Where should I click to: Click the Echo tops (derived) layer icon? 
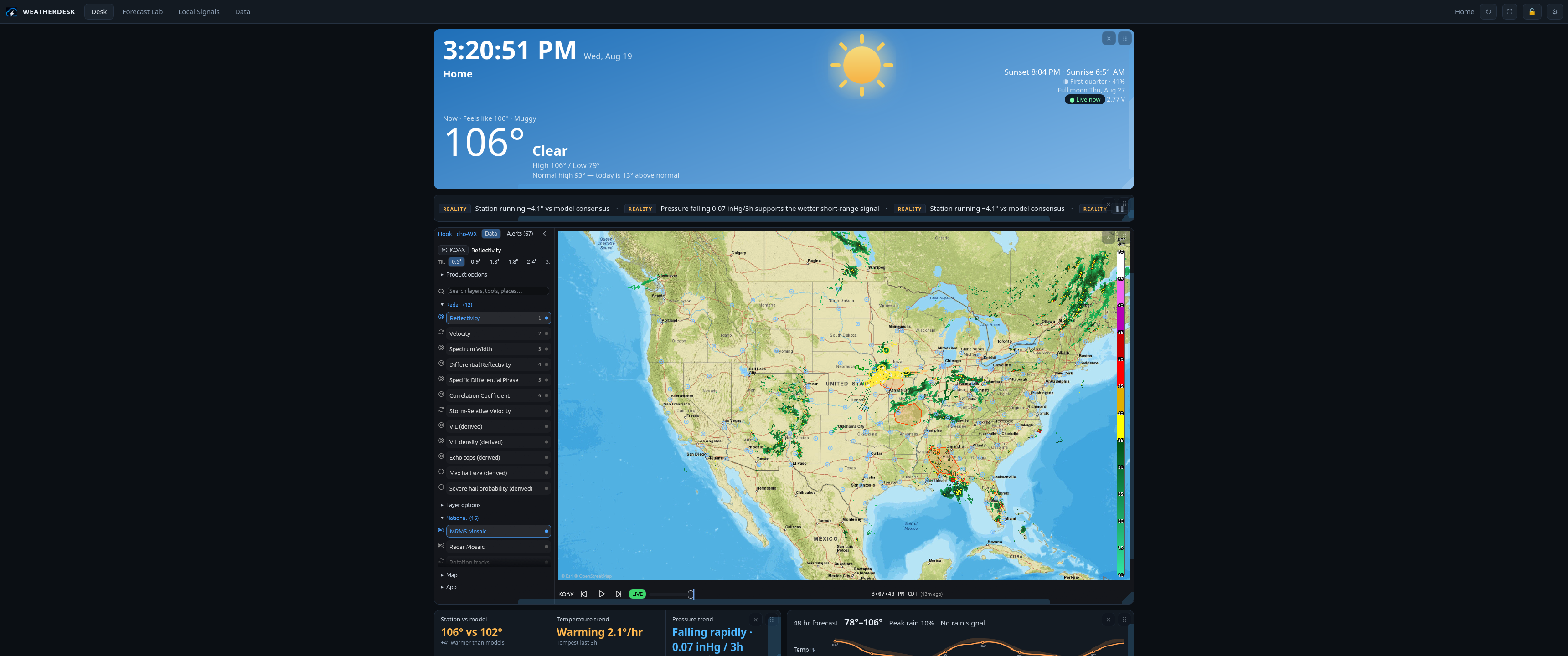pyautogui.click(x=441, y=456)
